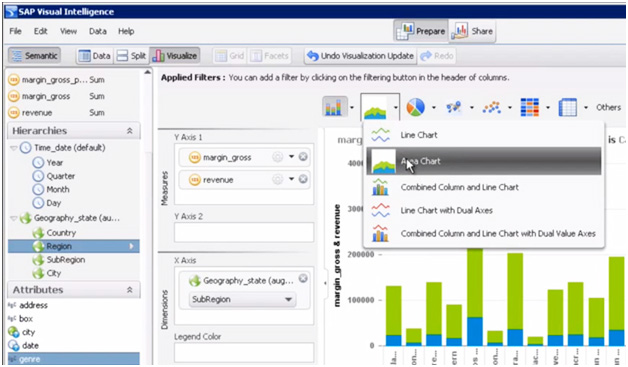Image resolution: width=628 pixels, height=367 pixels.
Task: Switch to Split view
Action: [132, 56]
